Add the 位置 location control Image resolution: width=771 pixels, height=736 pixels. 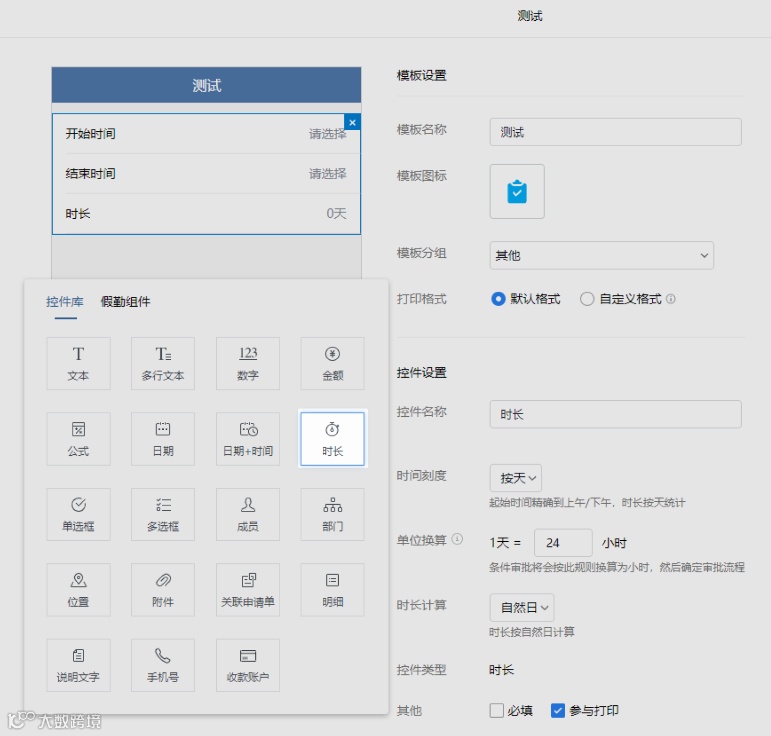tap(78, 589)
